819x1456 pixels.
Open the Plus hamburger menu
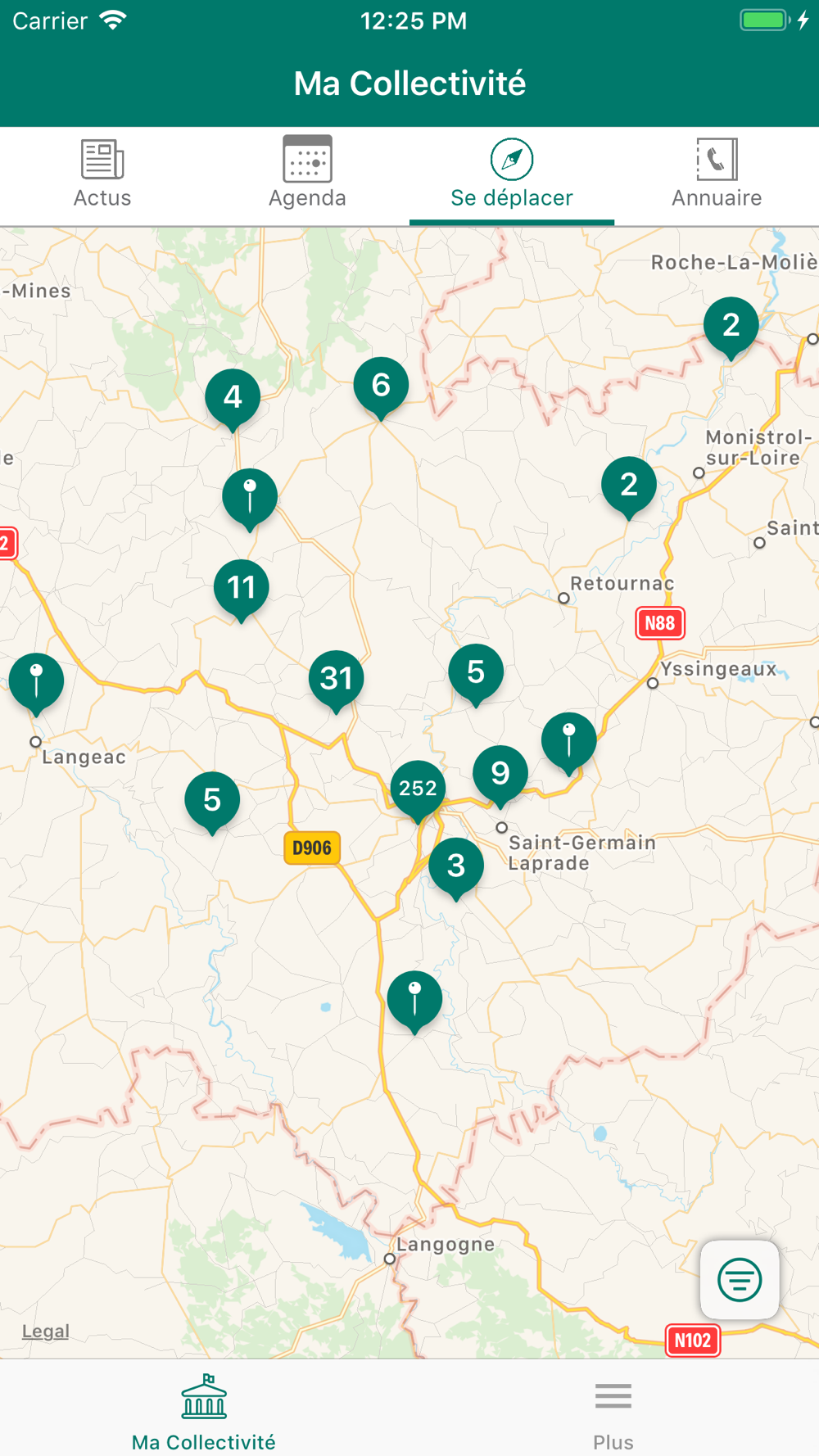point(613,1412)
